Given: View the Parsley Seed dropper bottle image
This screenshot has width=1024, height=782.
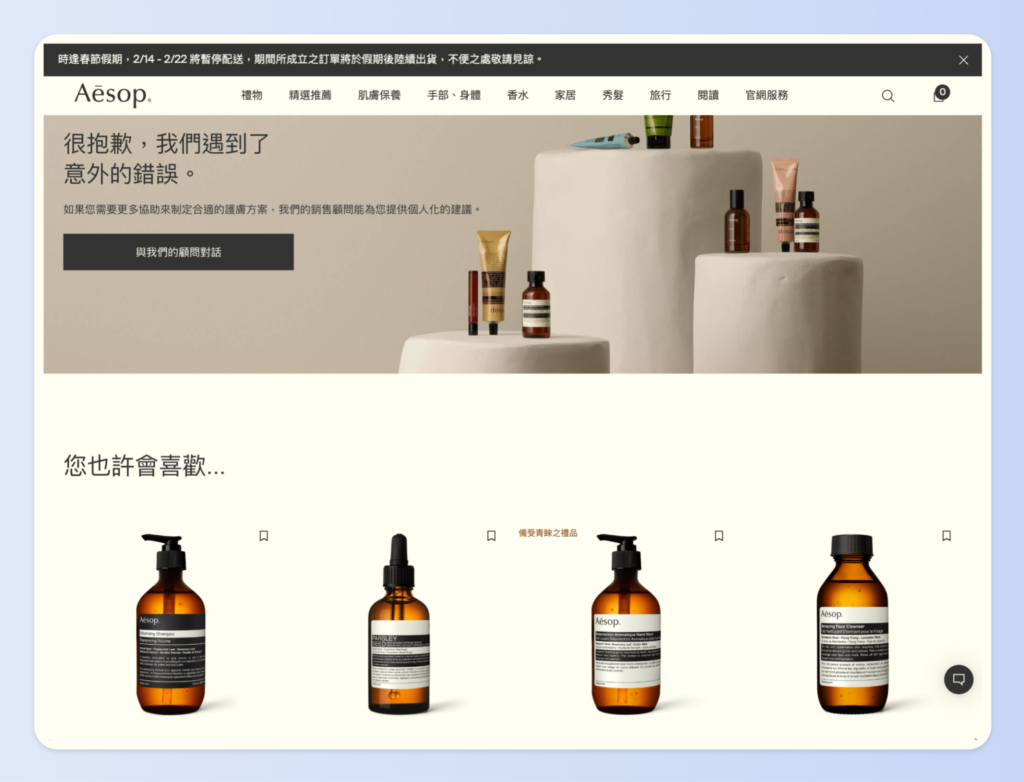Looking at the screenshot, I should (x=399, y=624).
